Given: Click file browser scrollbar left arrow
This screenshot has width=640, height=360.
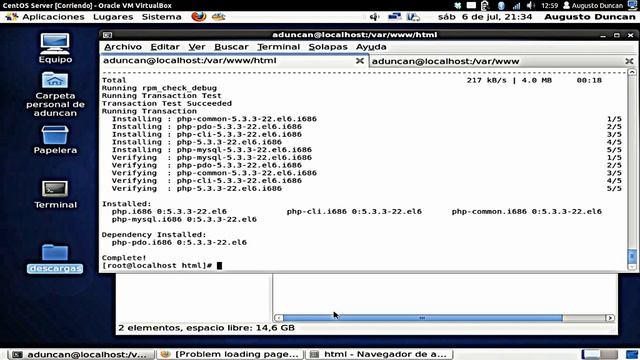Looking at the screenshot, I should [278, 318].
